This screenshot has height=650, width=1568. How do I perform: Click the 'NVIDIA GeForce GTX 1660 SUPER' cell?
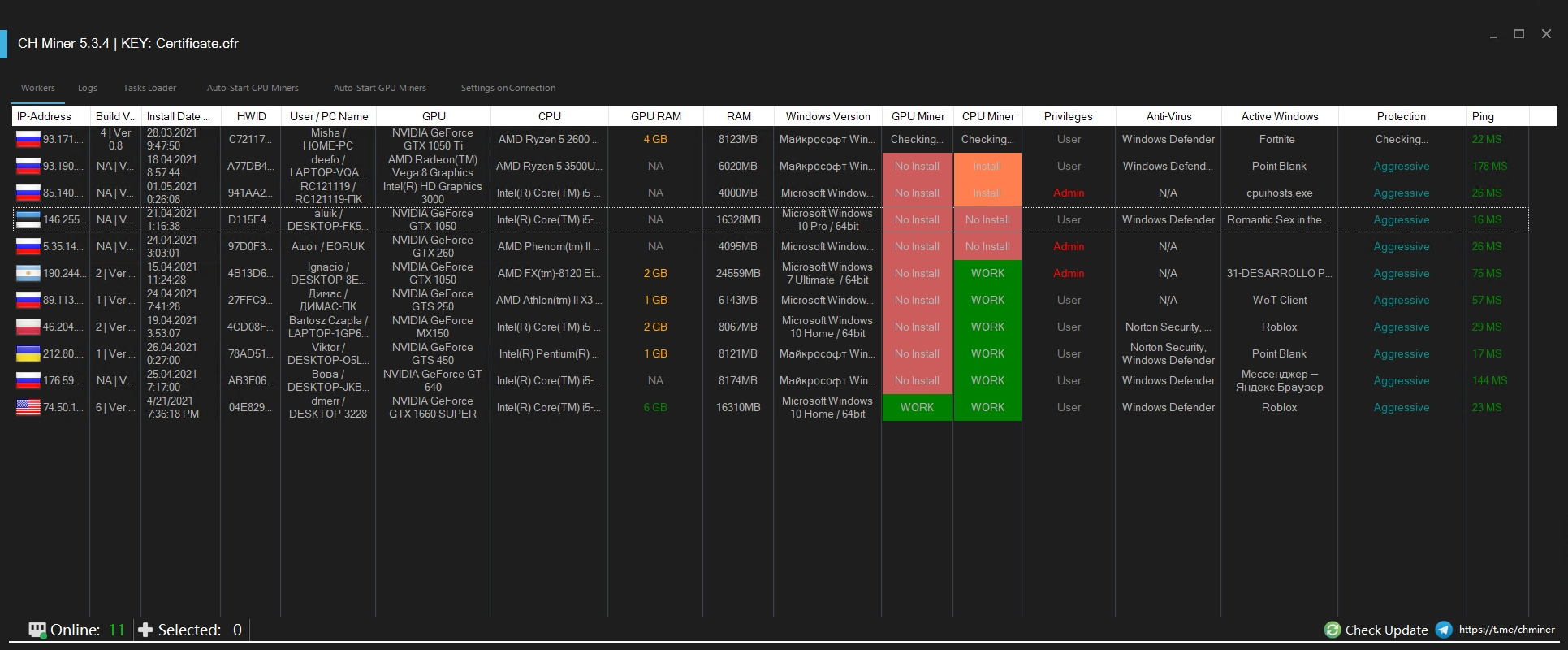[433, 407]
